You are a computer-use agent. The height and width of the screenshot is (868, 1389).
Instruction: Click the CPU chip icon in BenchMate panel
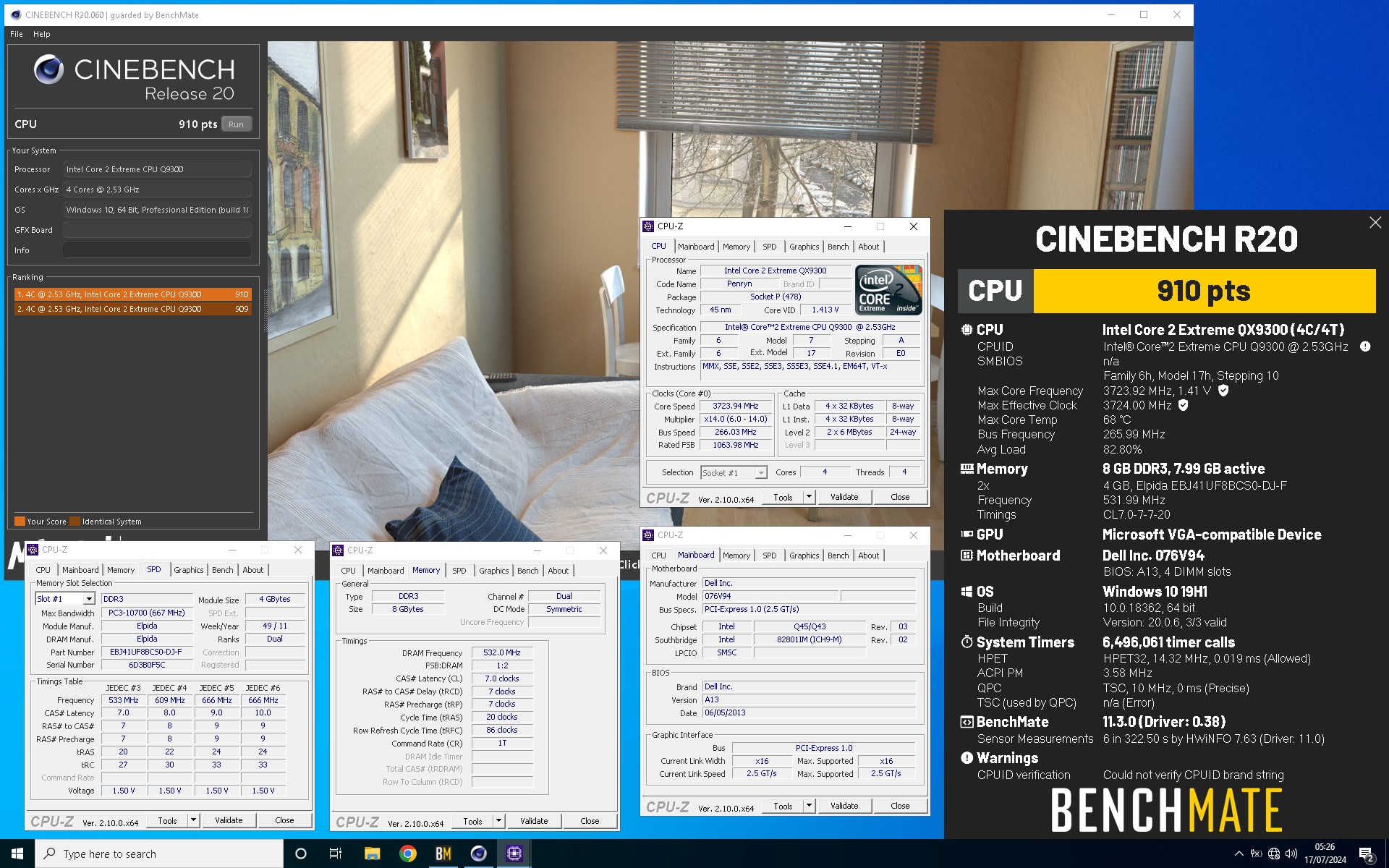967,330
